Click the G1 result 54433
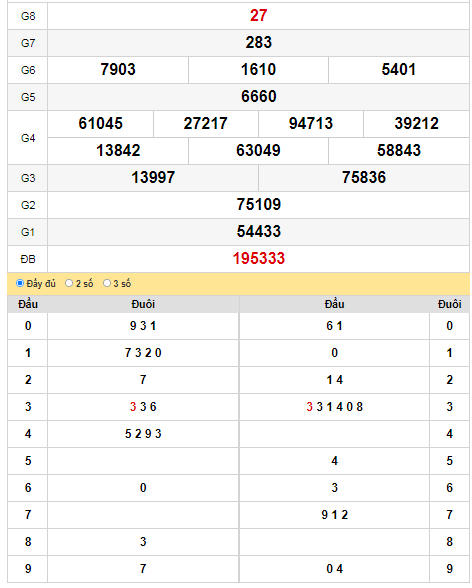472x588 pixels. pos(259,231)
